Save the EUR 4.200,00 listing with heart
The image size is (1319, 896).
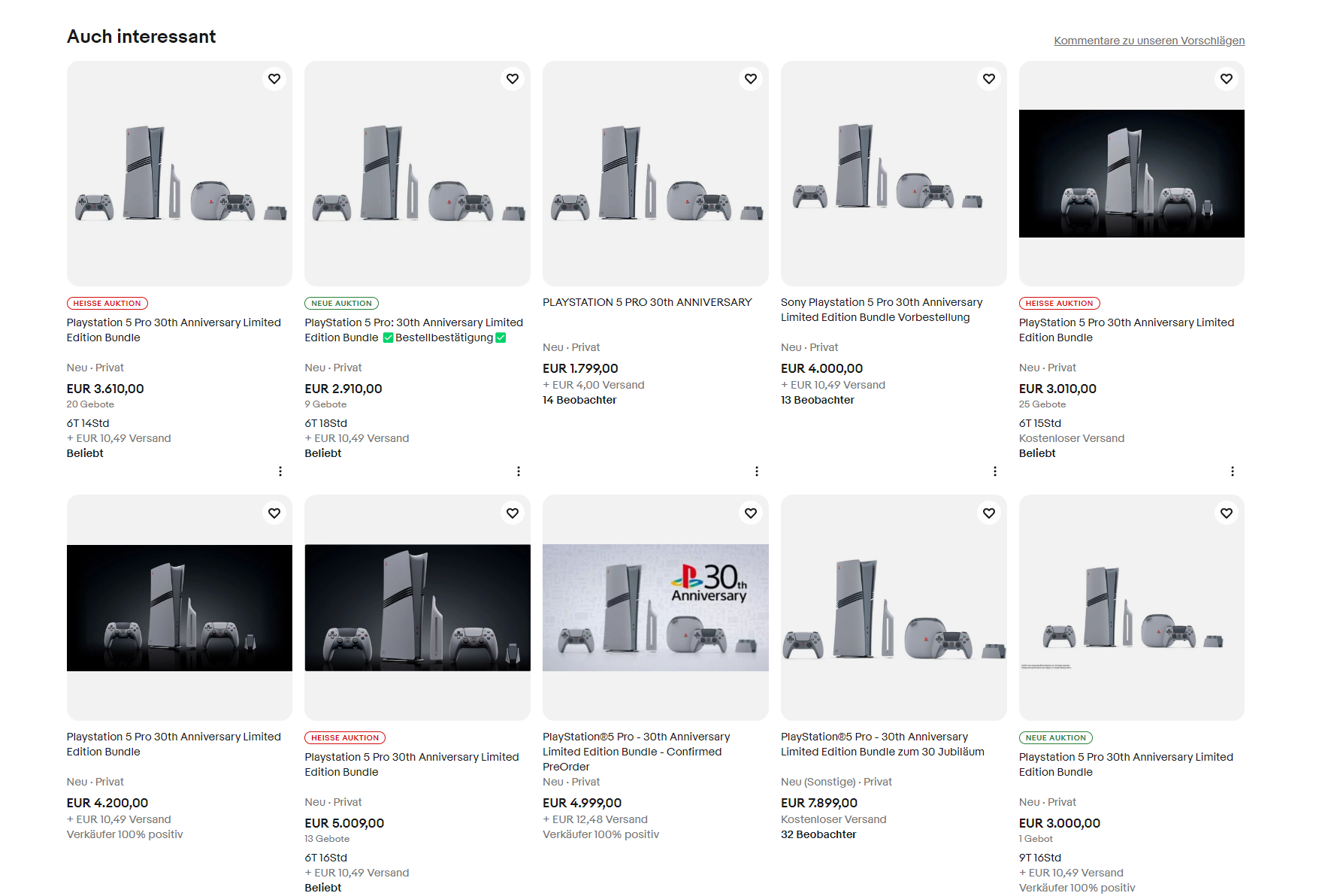pos(274,513)
